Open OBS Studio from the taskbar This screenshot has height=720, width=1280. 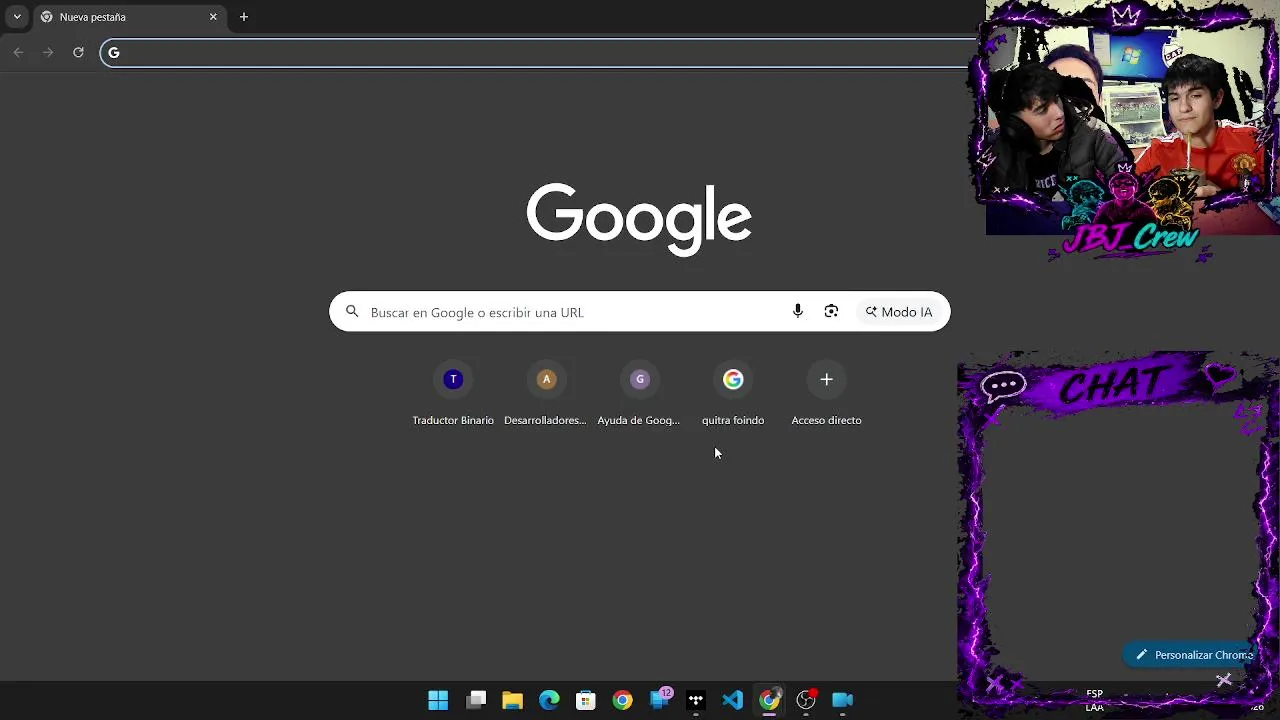pyautogui.click(x=806, y=700)
